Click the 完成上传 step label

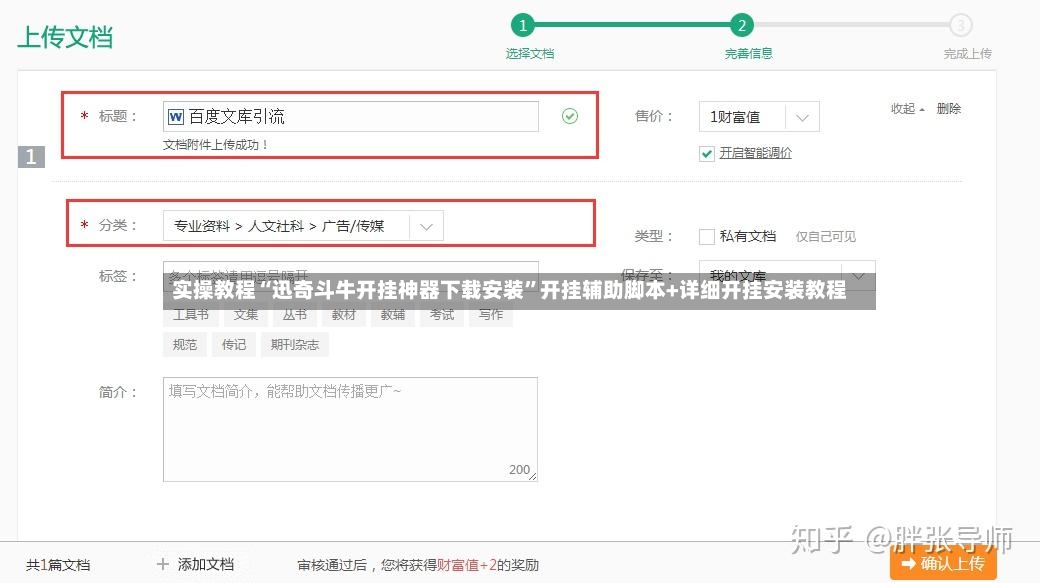968,54
